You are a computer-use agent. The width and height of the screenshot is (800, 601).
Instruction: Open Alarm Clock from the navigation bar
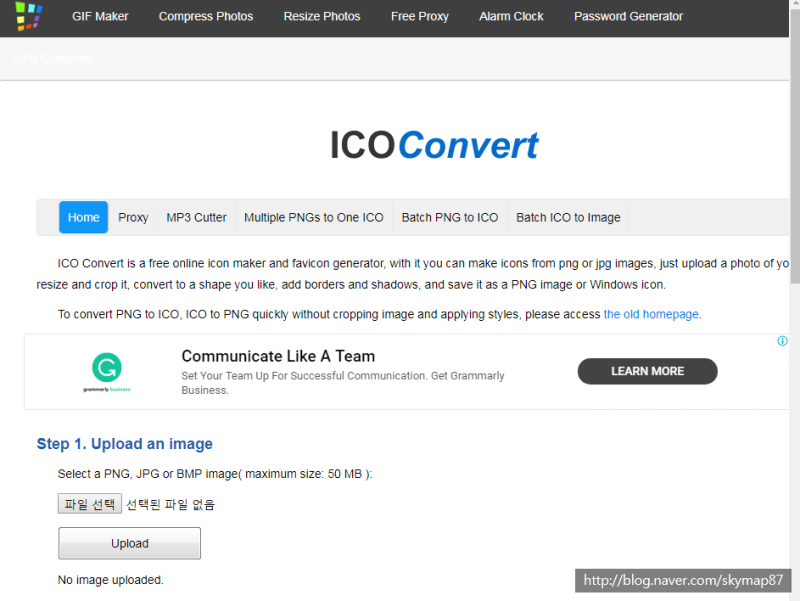point(511,16)
